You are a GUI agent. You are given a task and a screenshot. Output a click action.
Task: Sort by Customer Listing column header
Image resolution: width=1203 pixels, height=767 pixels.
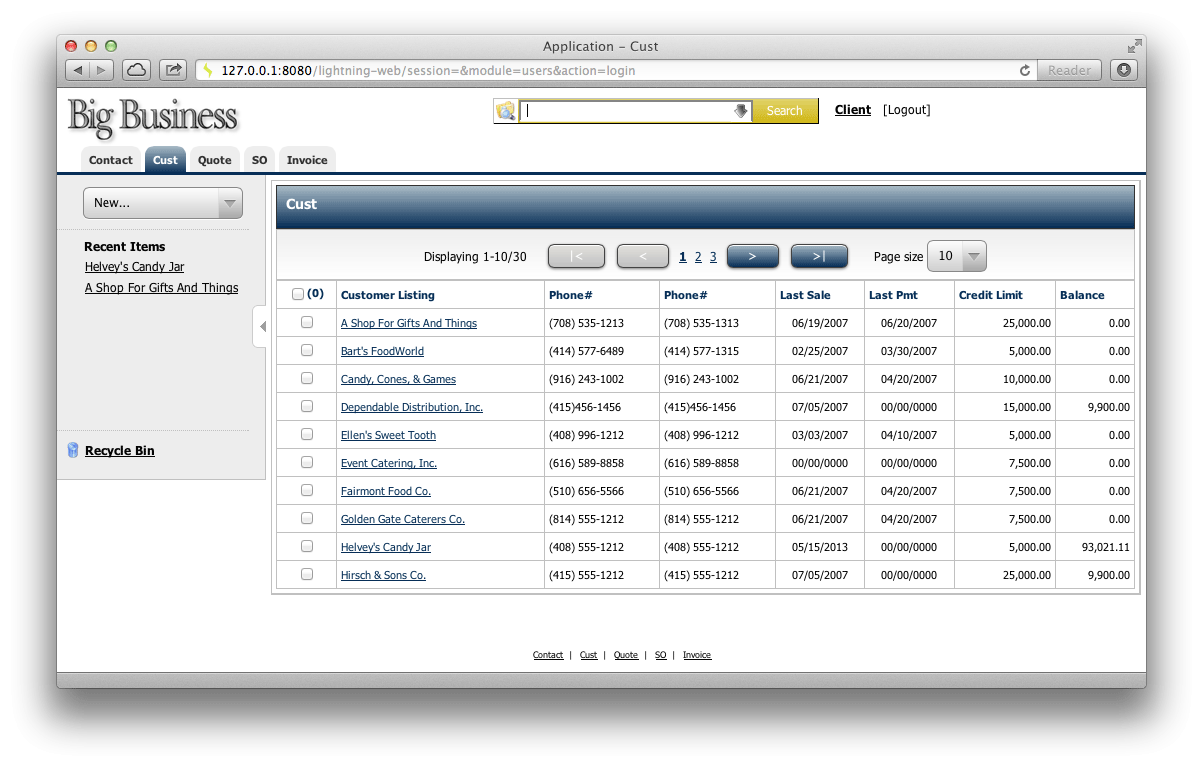click(x=388, y=295)
